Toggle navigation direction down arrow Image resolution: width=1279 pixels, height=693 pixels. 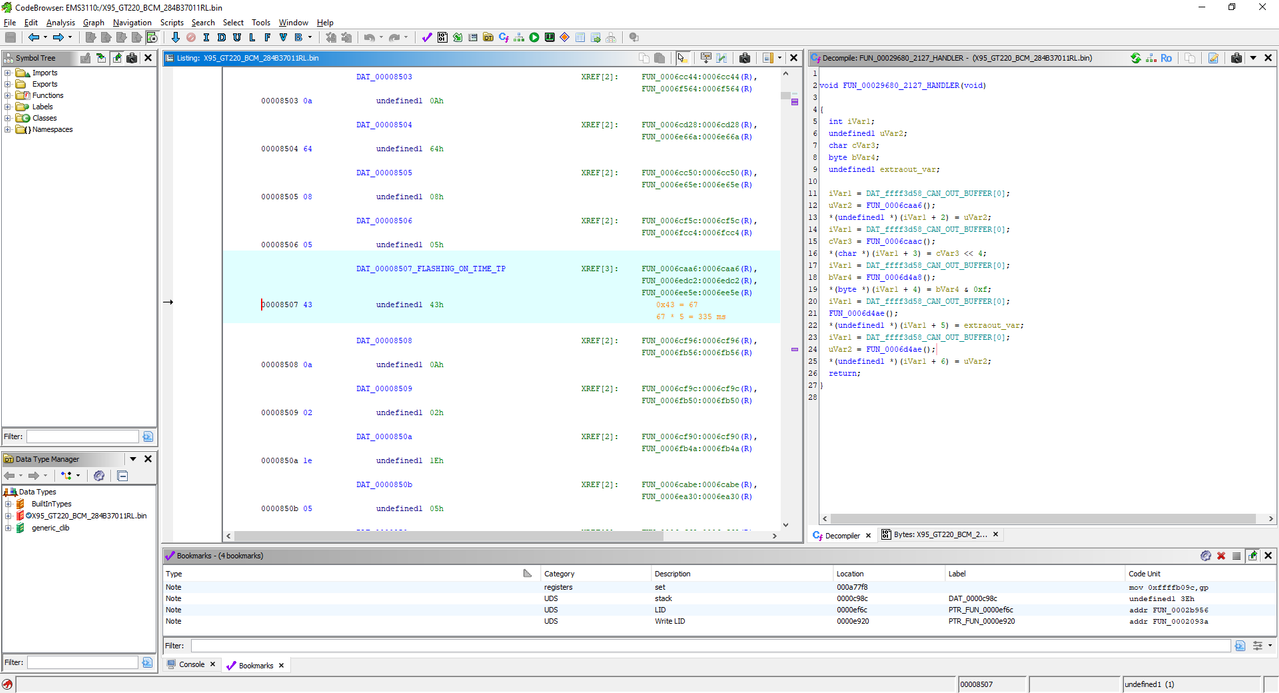175,37
